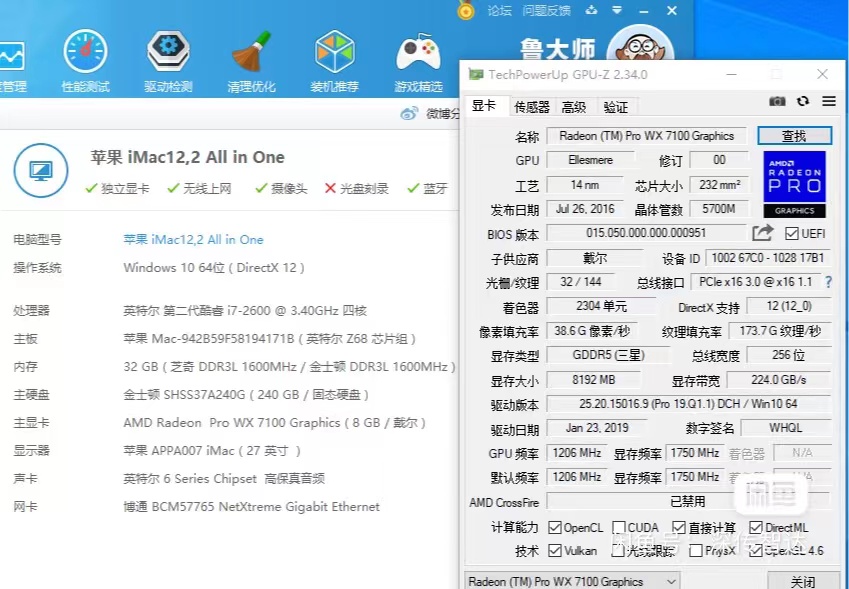849x589 pixels.
Task: Click the 独立显卡 feature label
Action: point(125,188)
